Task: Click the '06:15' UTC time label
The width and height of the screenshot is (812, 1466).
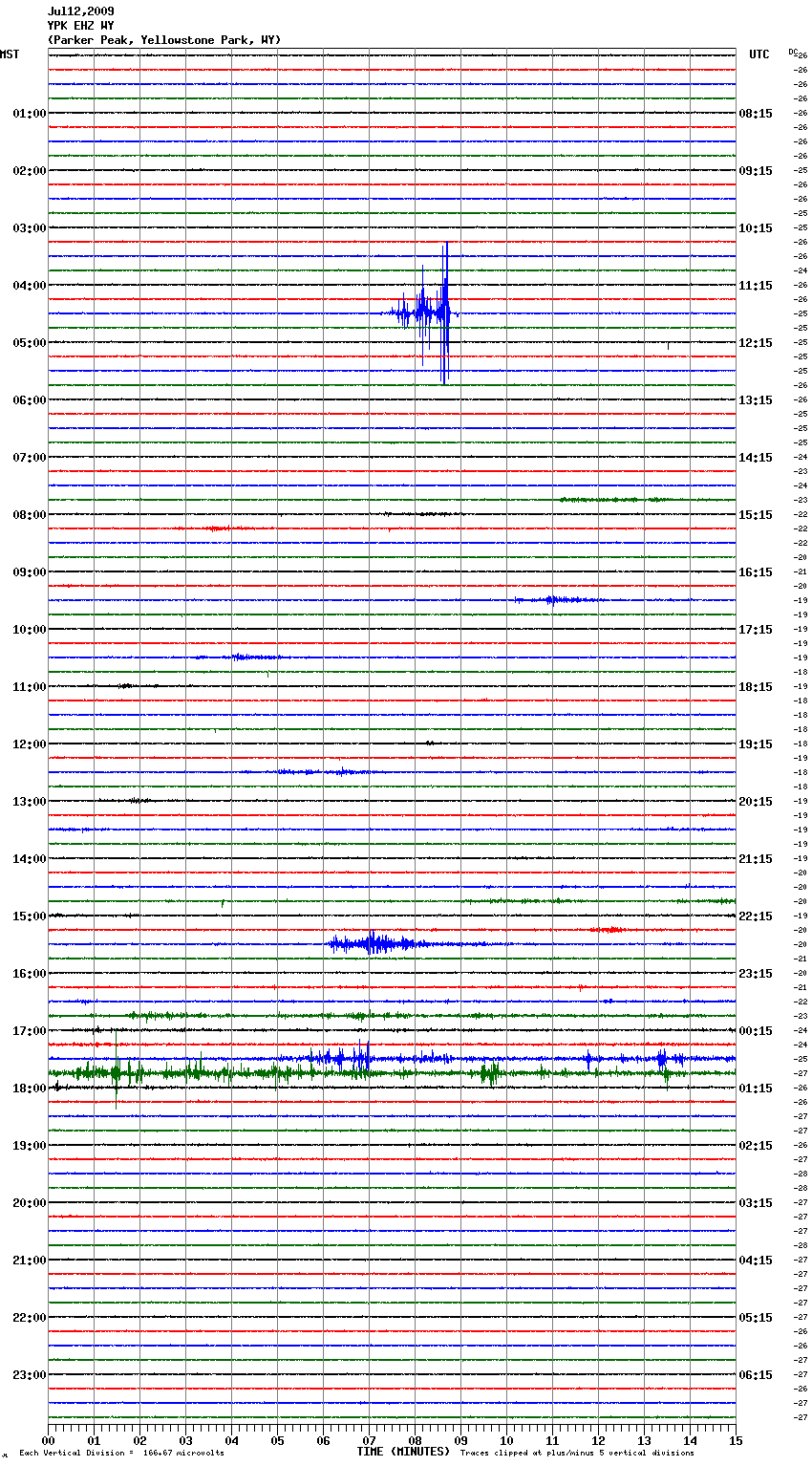Action: click(x=756, y=1375)
